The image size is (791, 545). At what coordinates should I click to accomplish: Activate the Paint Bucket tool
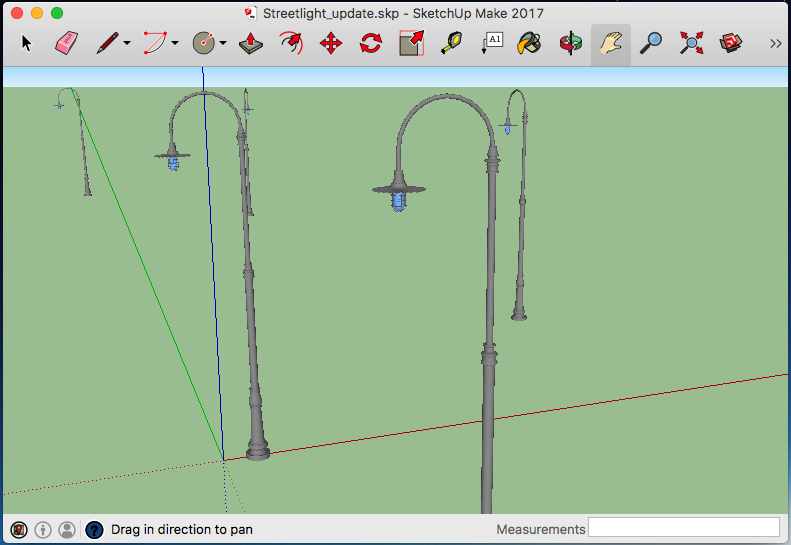[x=529, y=43]
